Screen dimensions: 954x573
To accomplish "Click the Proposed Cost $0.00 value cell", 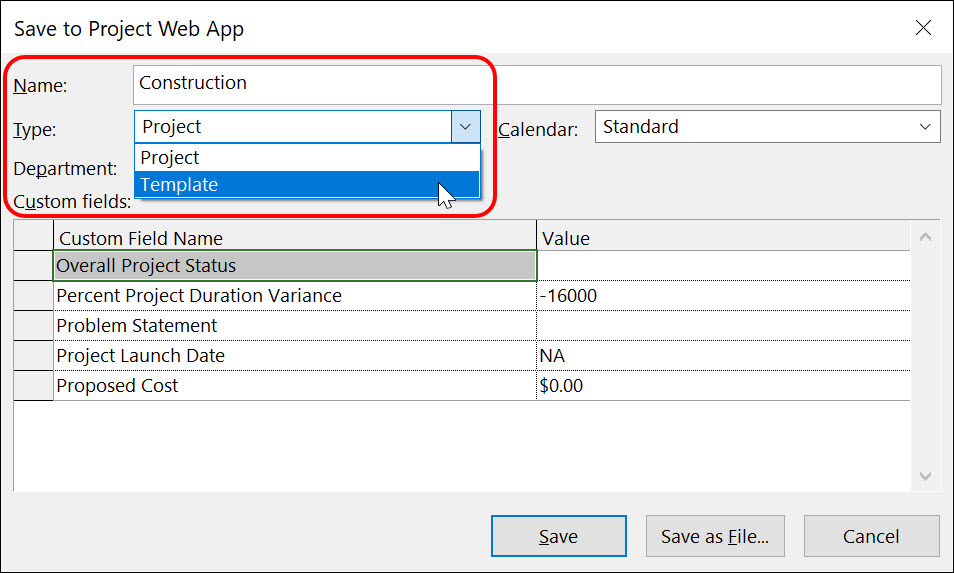I will [723, 386].
